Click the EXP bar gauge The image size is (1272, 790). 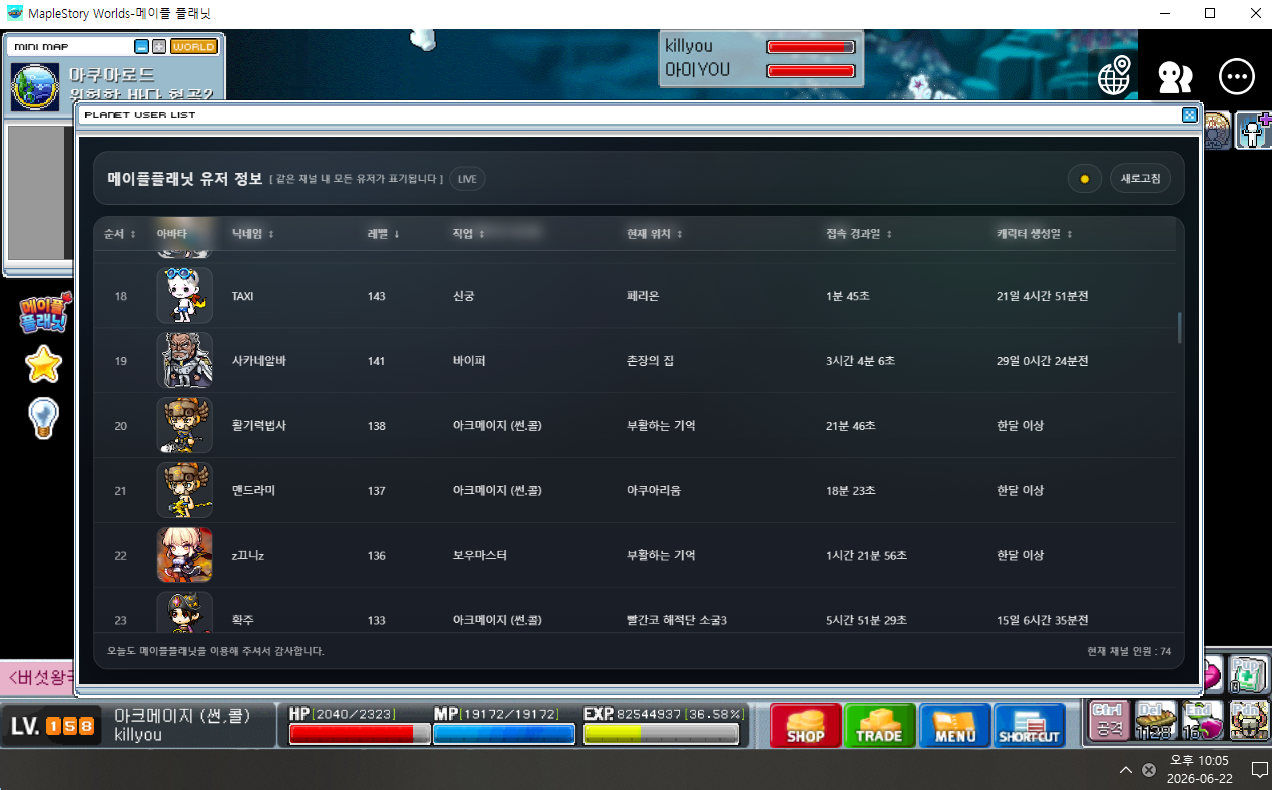click(661, 734)
